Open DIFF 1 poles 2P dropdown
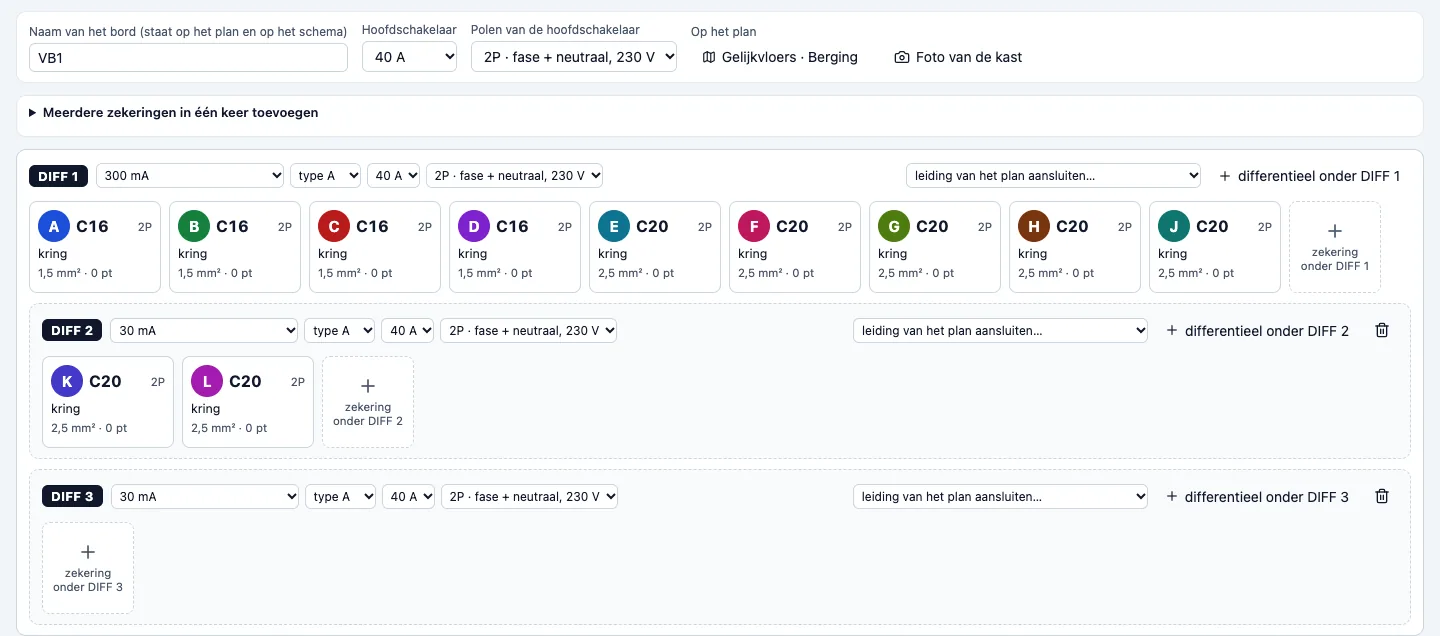 [515, 176]
